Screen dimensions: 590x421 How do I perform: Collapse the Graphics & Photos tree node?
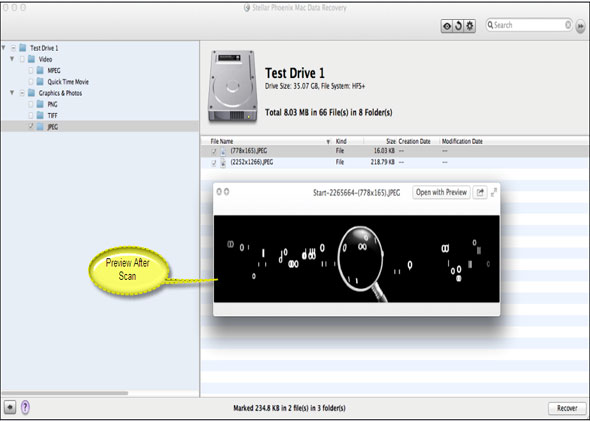(12, 93)
